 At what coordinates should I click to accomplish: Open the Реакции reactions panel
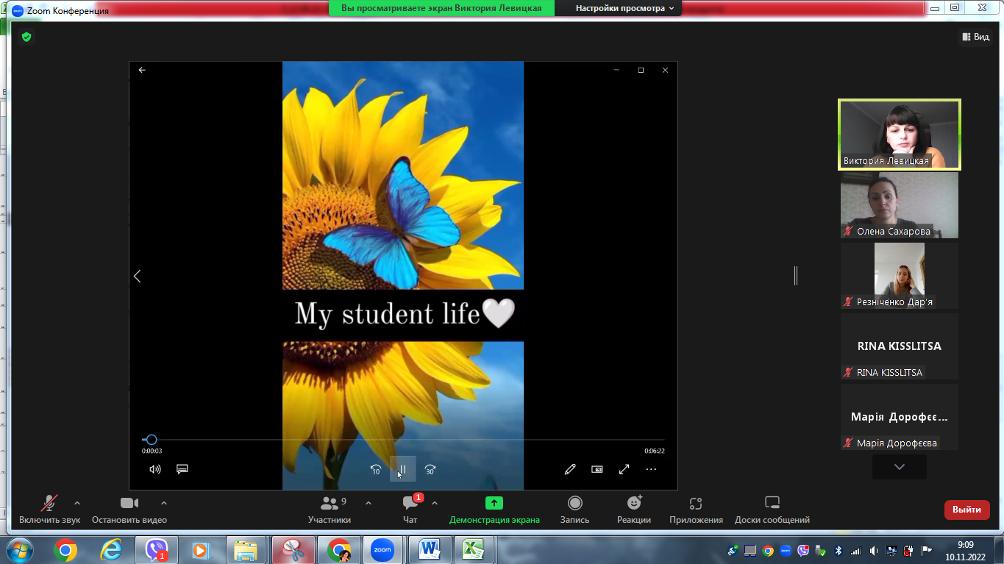coord(634,509)
